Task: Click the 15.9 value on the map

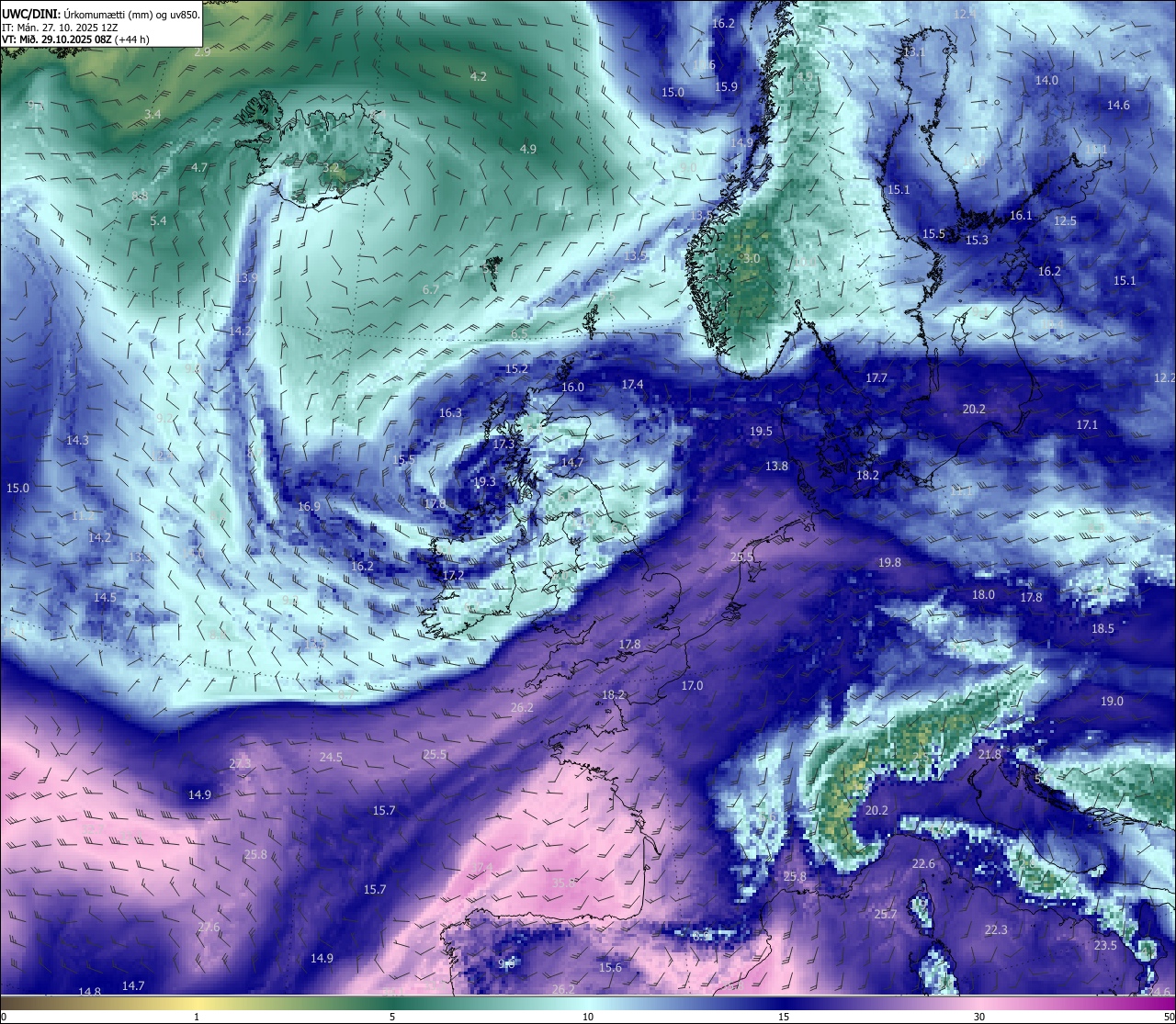Action: pos(727,87)
